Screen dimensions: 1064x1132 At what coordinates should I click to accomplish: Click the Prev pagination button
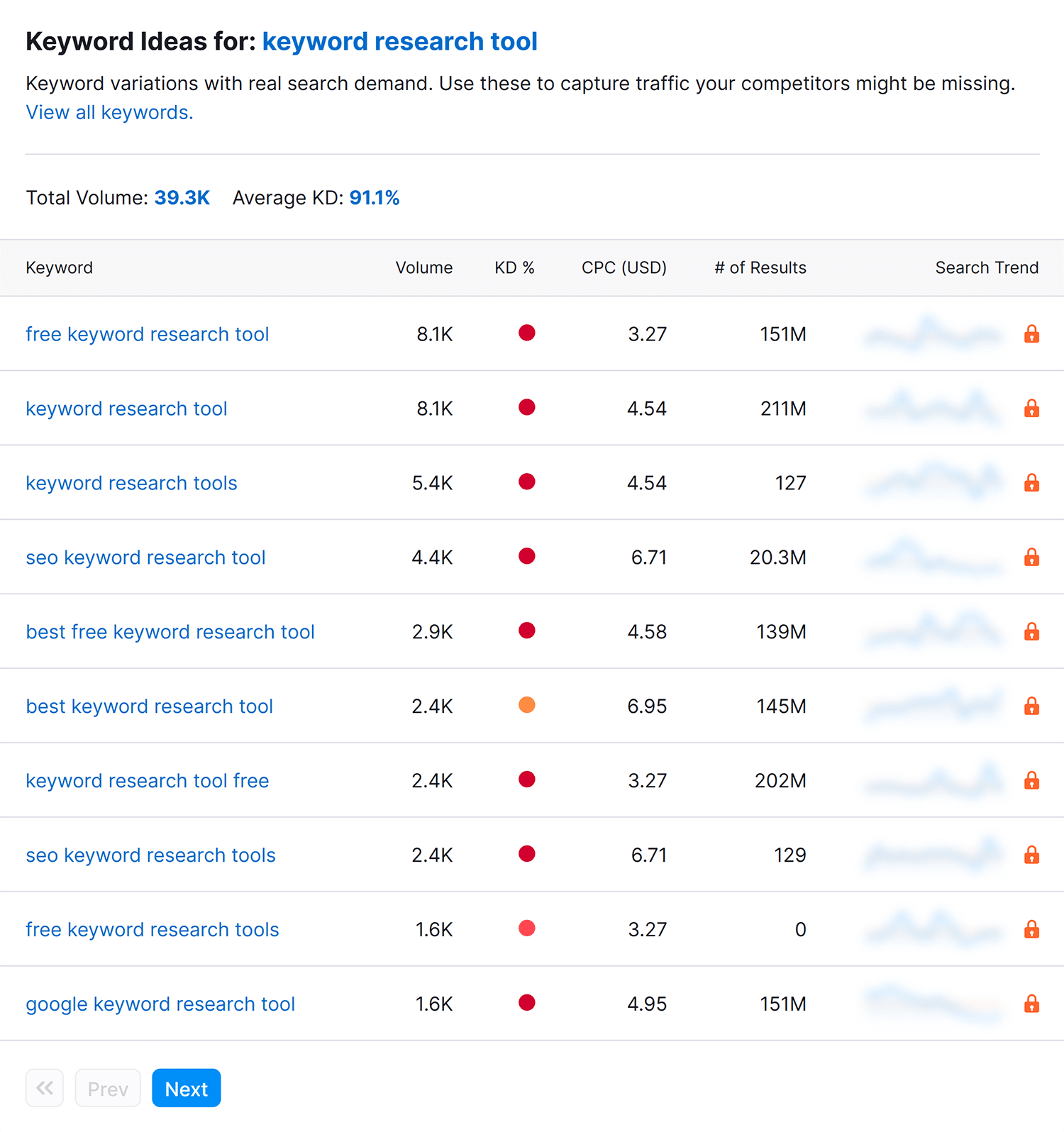(x=108, y=1088)
